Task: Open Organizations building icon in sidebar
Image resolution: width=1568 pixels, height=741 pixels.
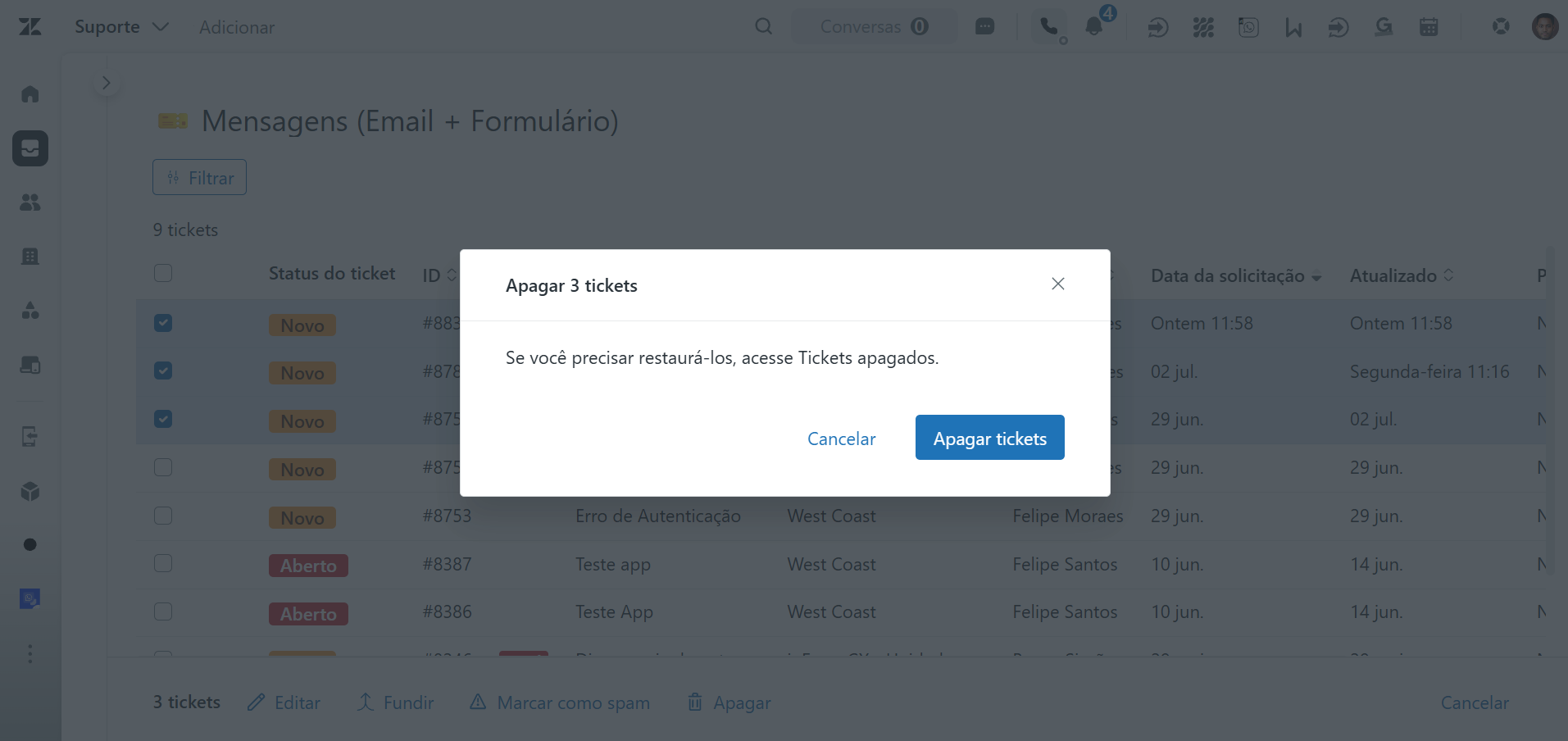Action: (30, 257)
